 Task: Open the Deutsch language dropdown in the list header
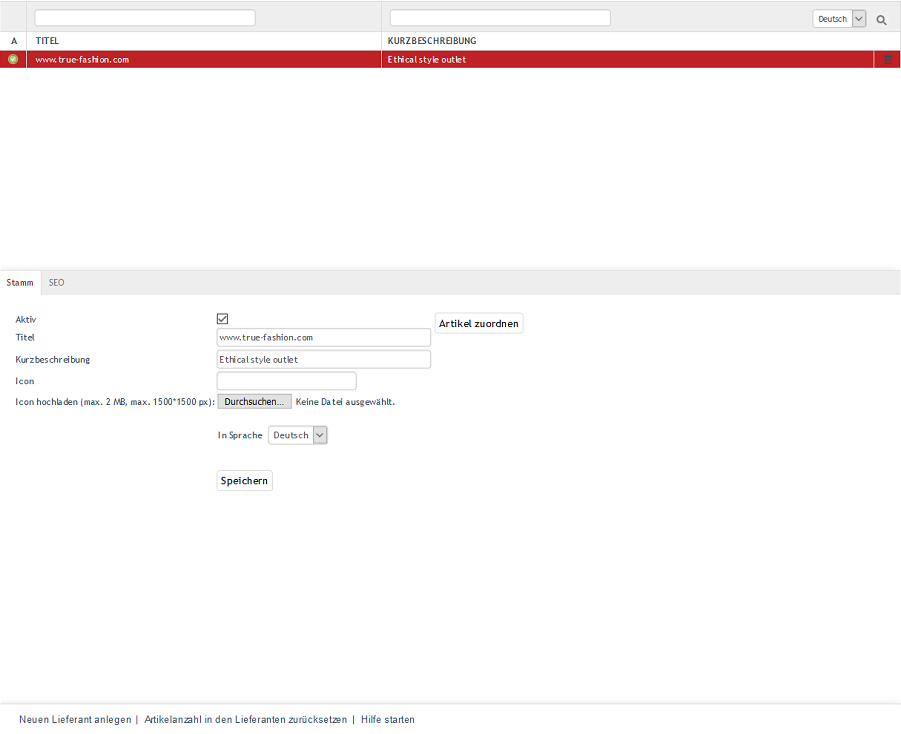839,19
